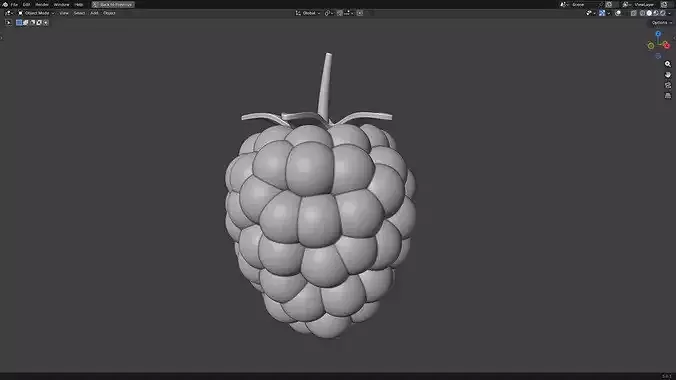Screen dimensions: 676x380
Task: Choose the invert selection mode icon
Action: coord(39,22)
